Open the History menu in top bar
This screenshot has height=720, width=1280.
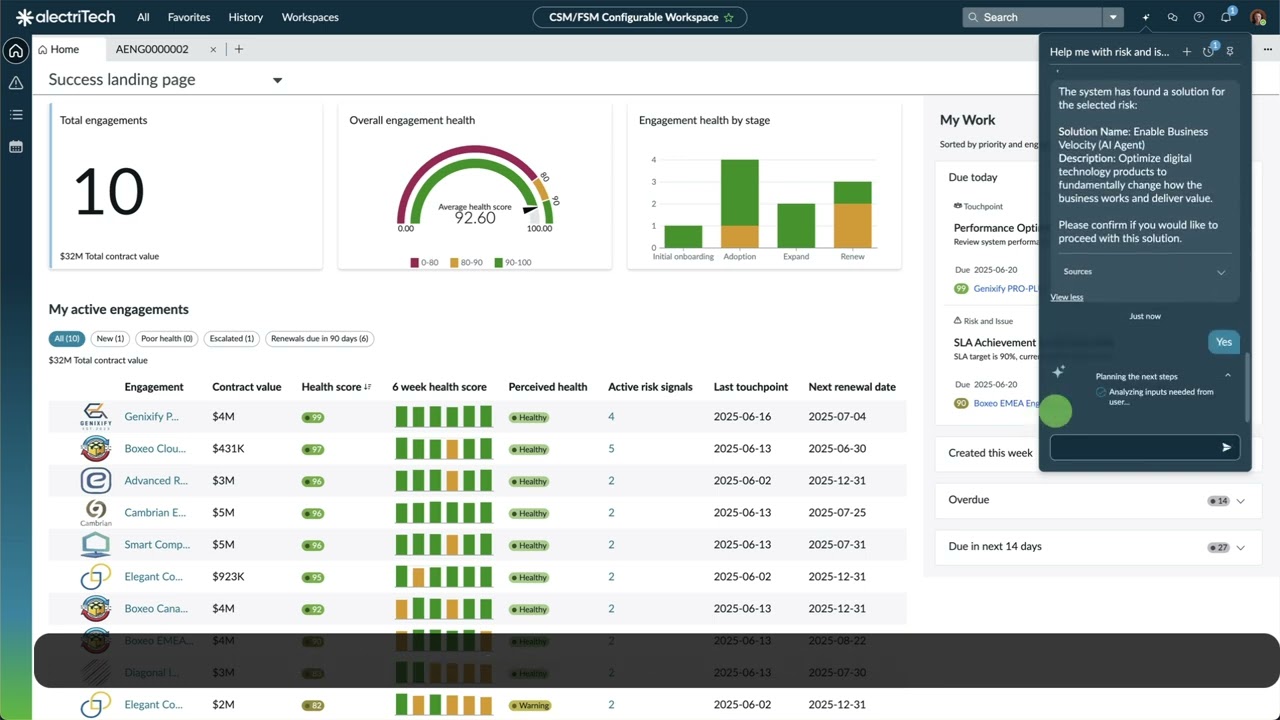coord(245,17)
